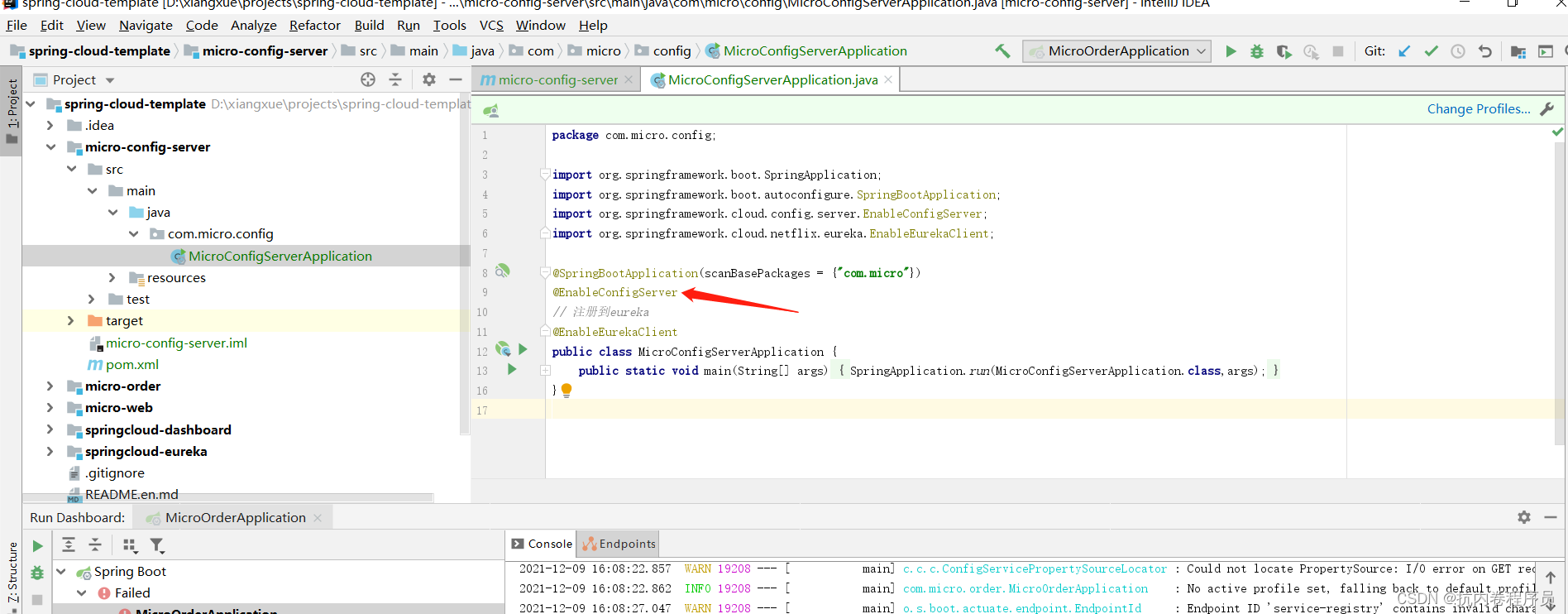
Task: Hide the Project tool window
Action: (x=455, y=79)
